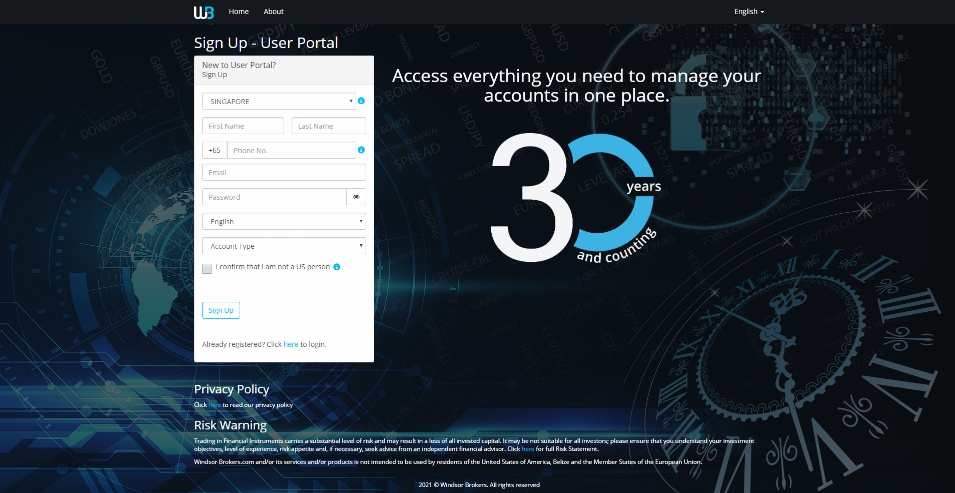Click the Sign Up button
This screenshot has width=955, height=493.
(220, 310)
